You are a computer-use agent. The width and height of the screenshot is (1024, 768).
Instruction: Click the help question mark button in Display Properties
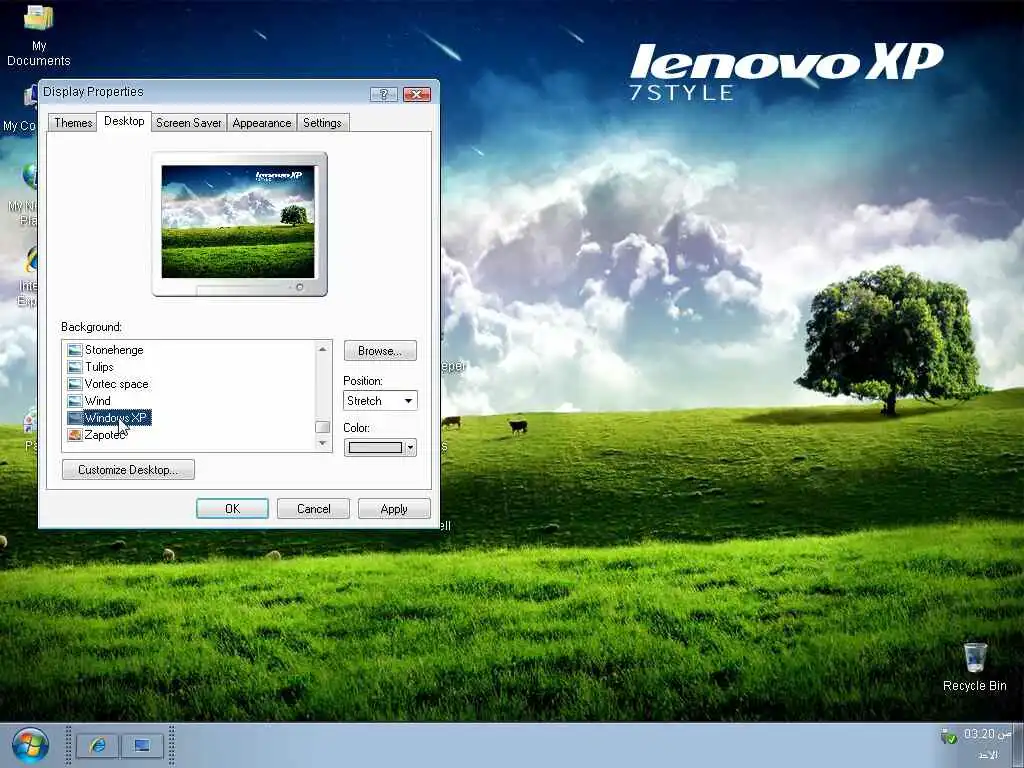coord(383,94)
